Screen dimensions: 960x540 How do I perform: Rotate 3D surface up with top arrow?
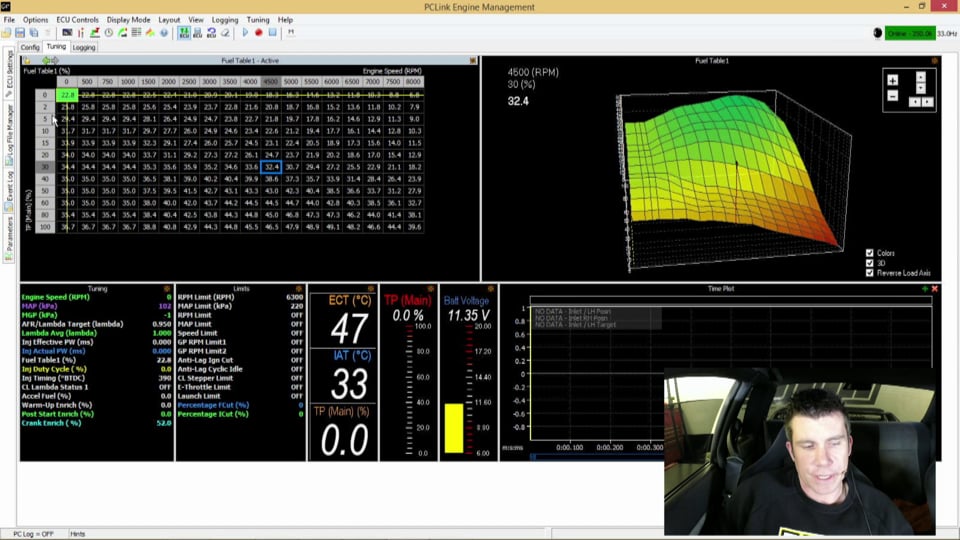(921, 77)
